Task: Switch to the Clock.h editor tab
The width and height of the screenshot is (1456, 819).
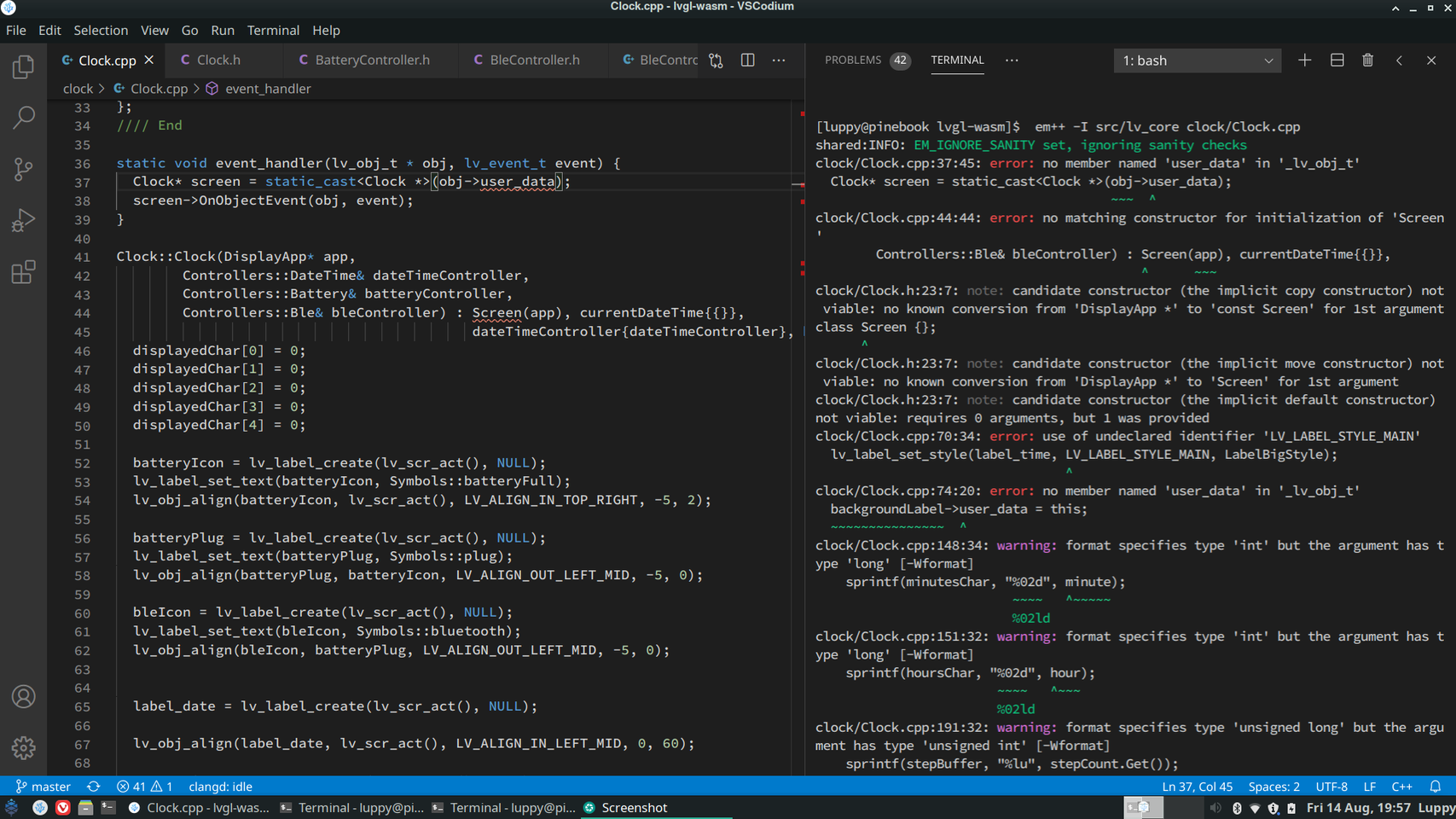Action: 218,61
